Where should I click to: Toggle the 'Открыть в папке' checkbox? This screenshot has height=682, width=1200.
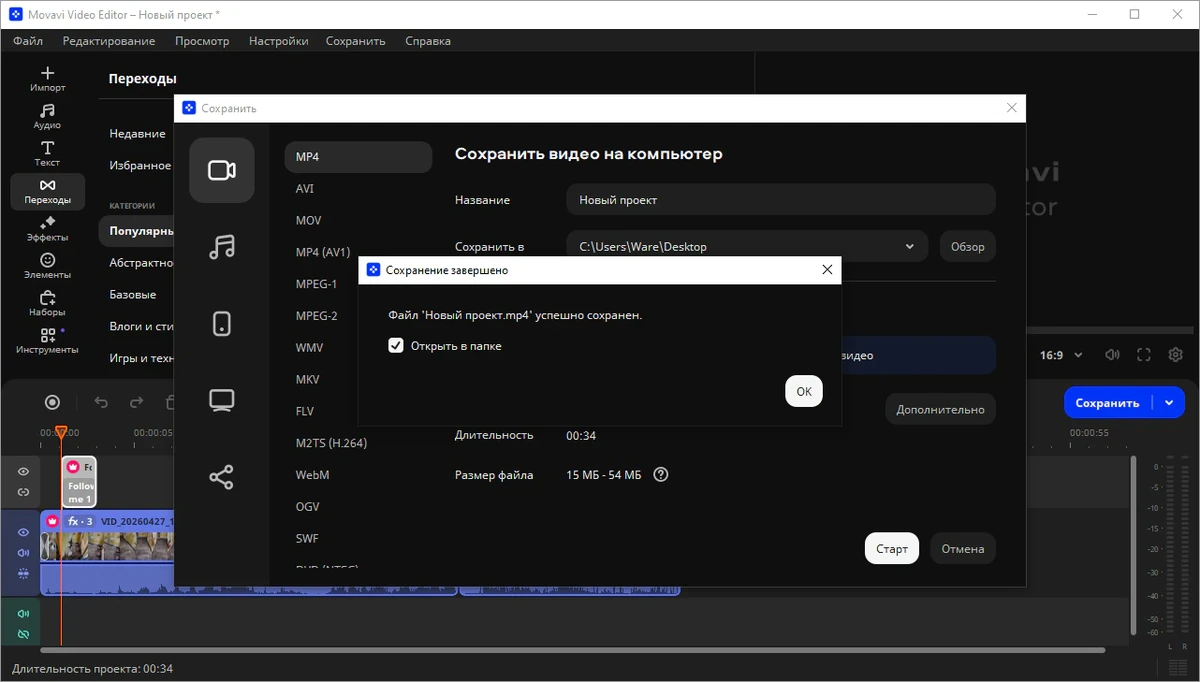click(x=396, y=346)
